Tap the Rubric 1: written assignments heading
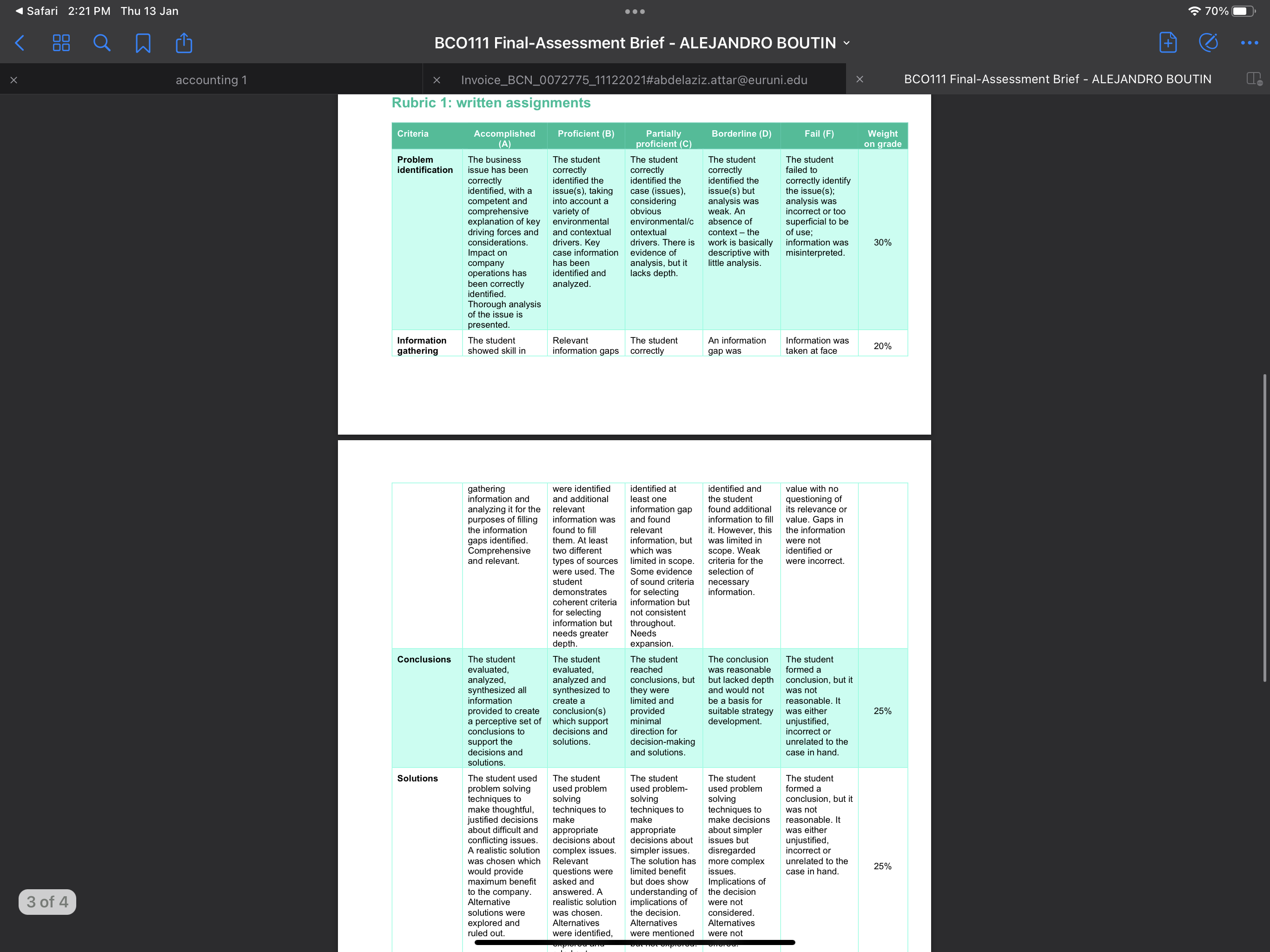This screenshot has width=1270, height=952. pos(491,103)
